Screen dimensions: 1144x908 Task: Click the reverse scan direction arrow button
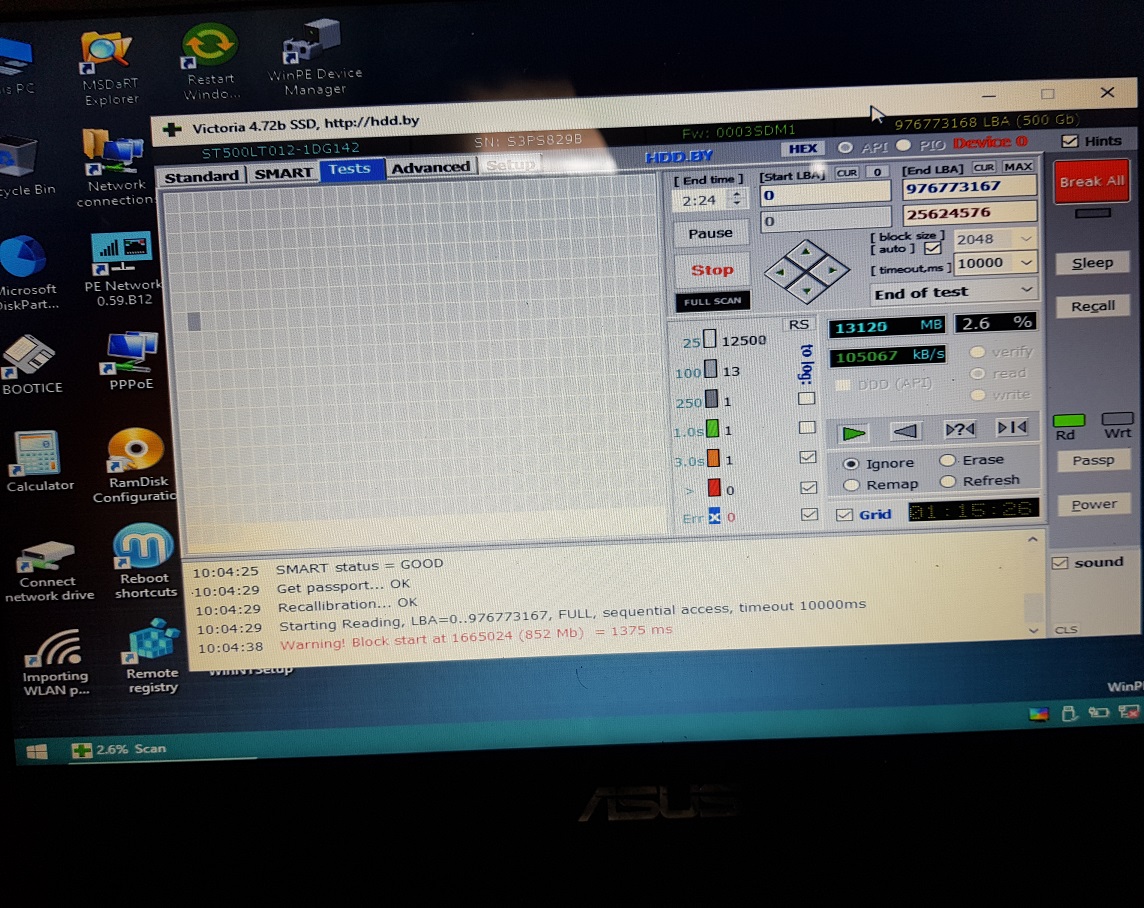[x=905, y=430]
